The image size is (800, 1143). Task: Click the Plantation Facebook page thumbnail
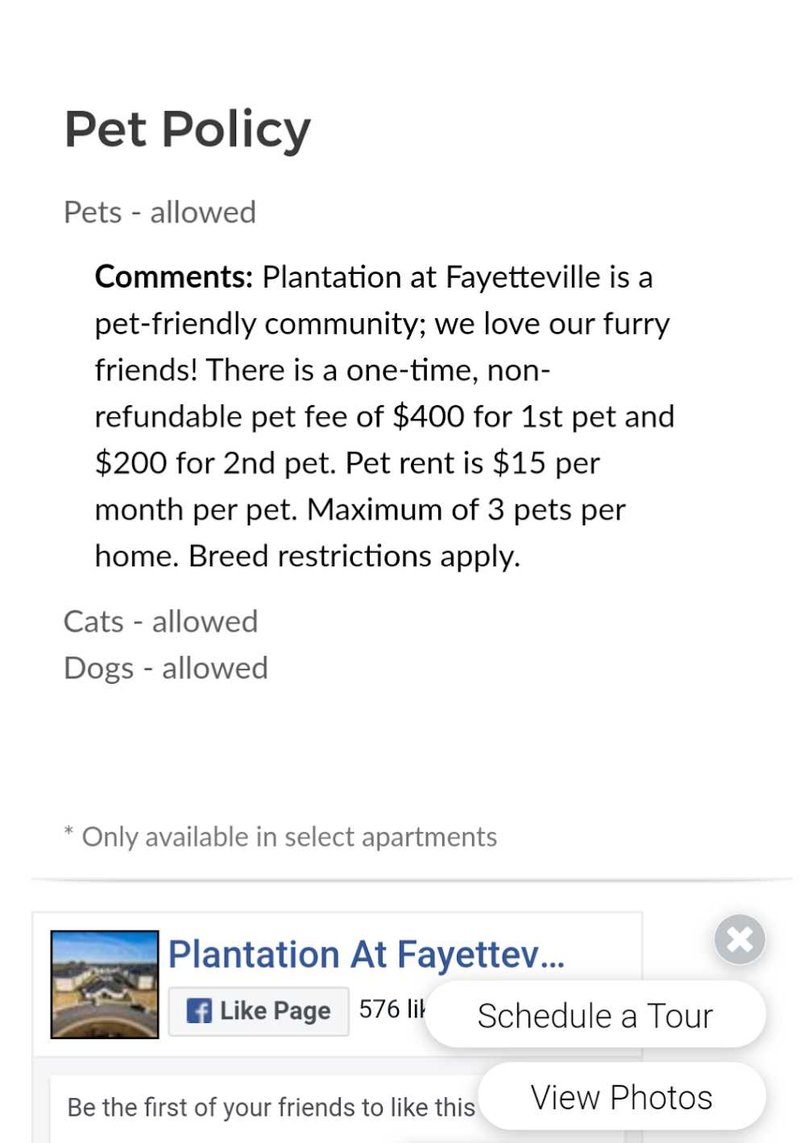(x=105, y=984)
